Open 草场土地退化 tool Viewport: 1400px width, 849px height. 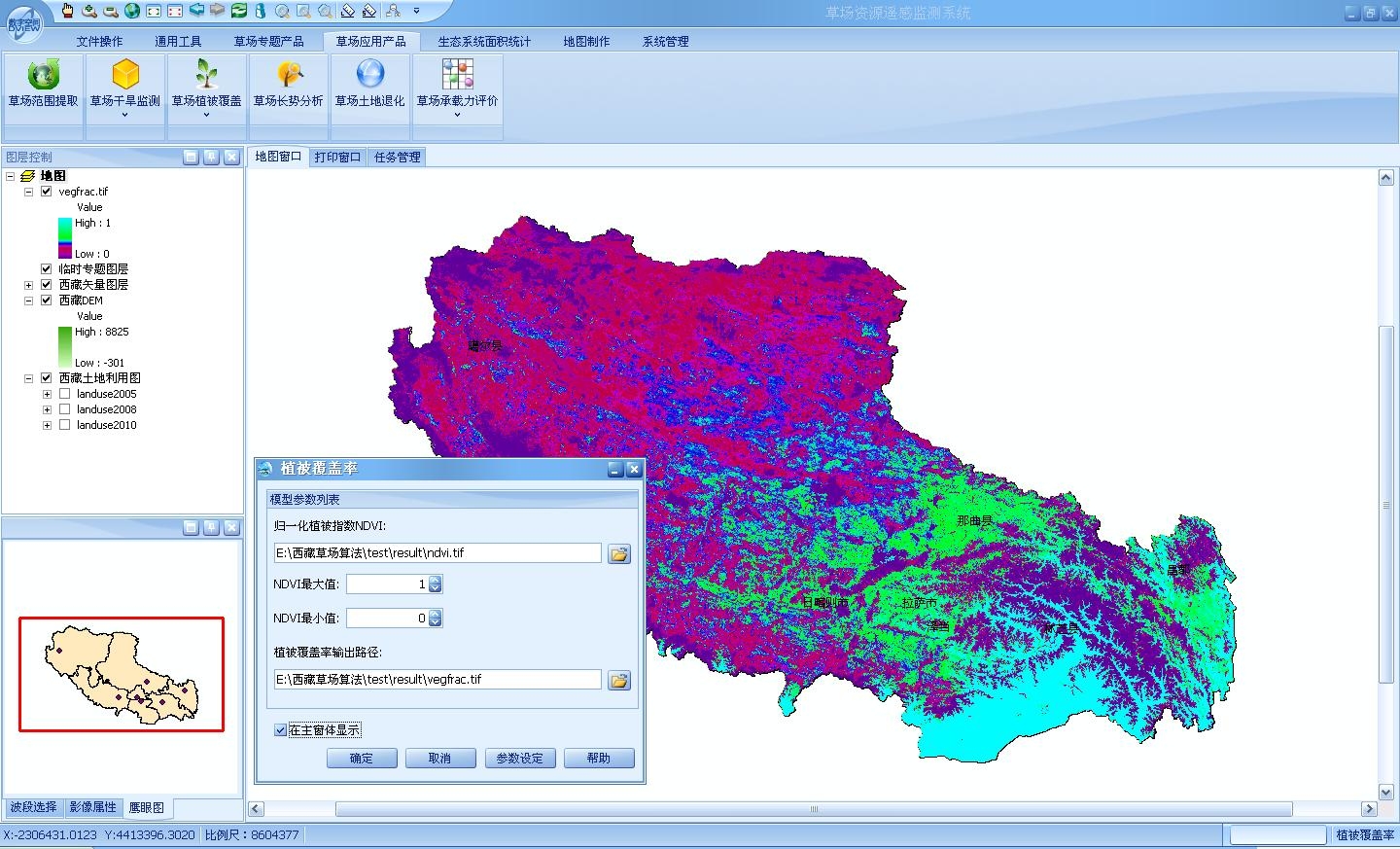(x=369, y=84)
